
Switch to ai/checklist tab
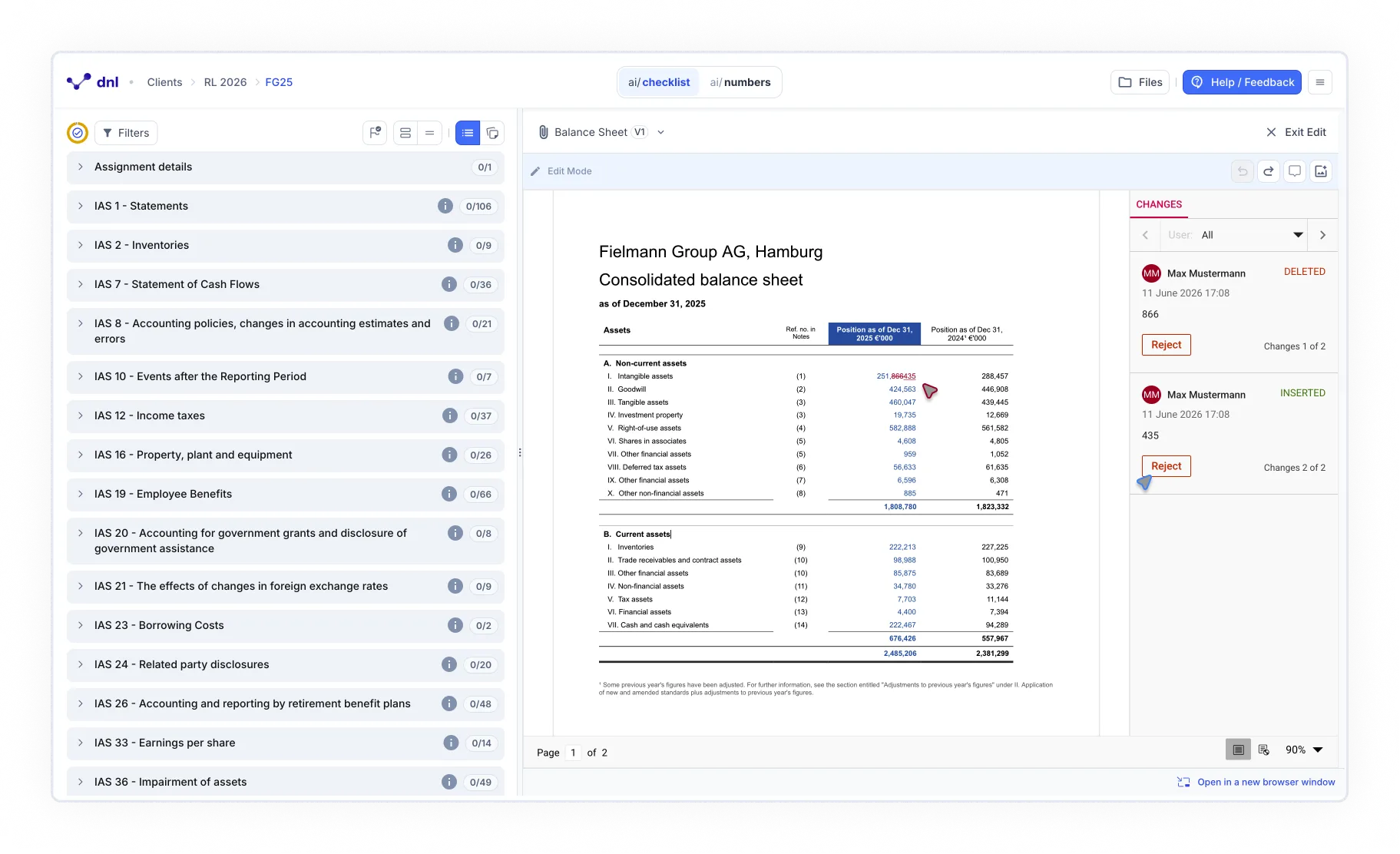point(659,82)
